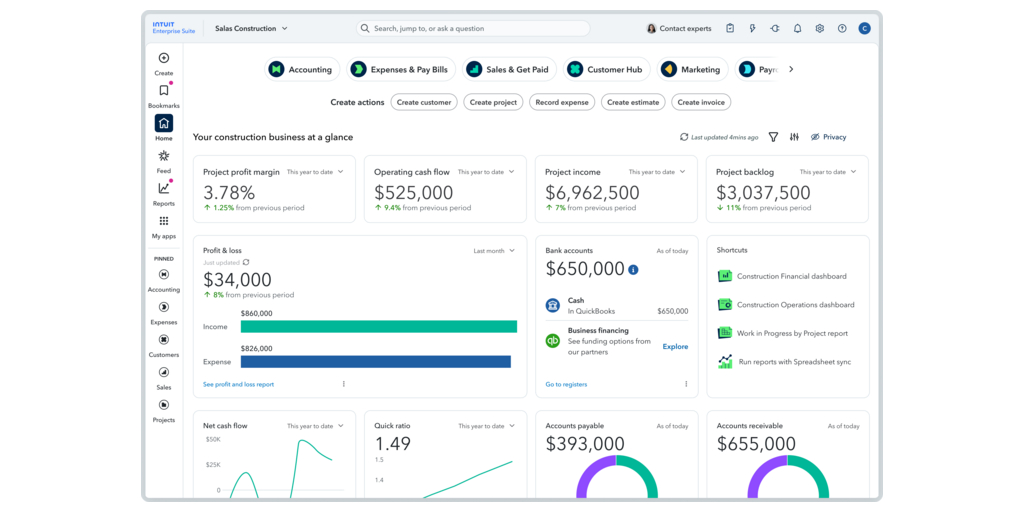Click the Create invoice button
This screenshot has width=1024, height=512.
(701, 102)
